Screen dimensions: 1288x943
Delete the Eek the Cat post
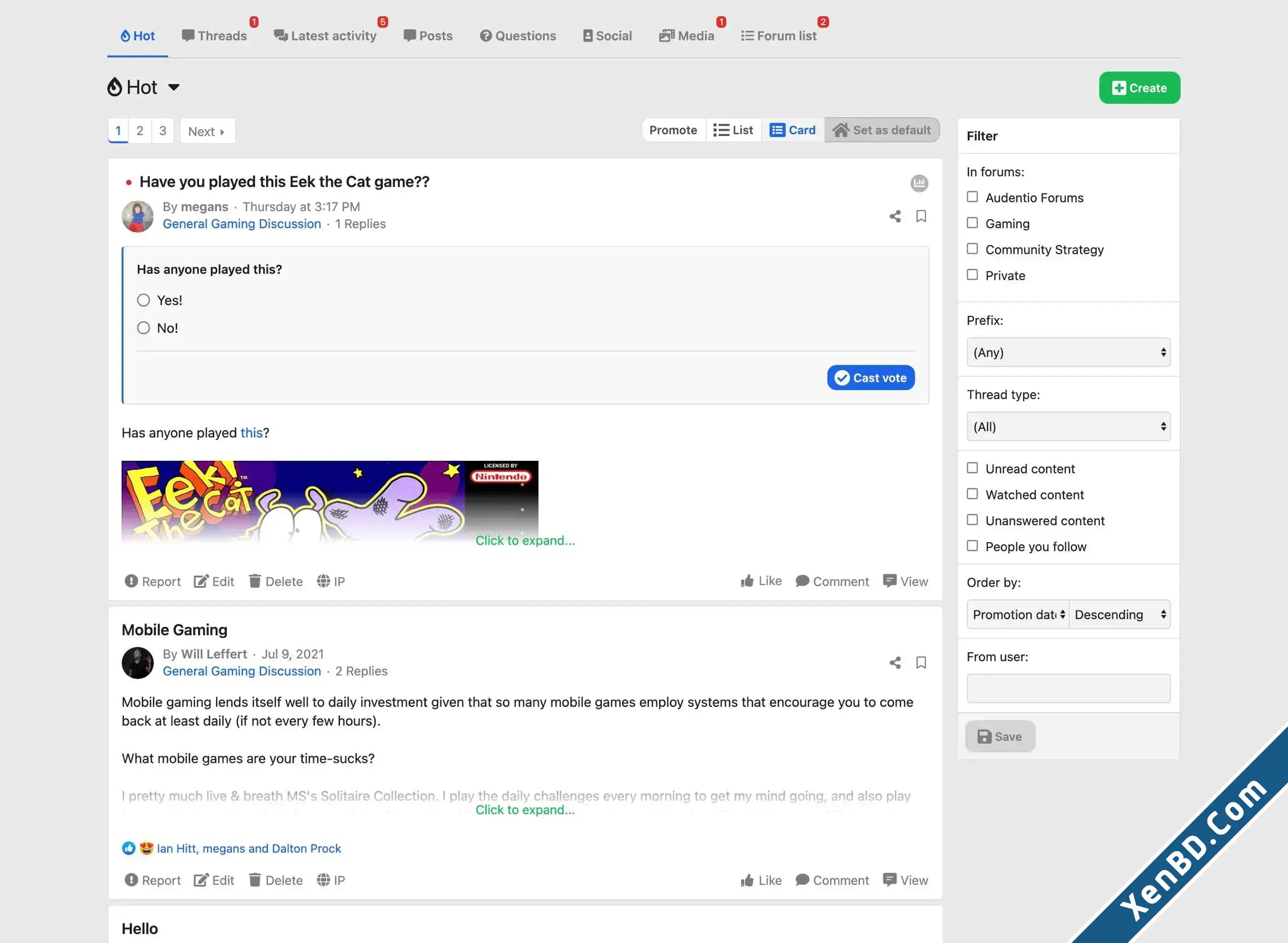point(275,581)
